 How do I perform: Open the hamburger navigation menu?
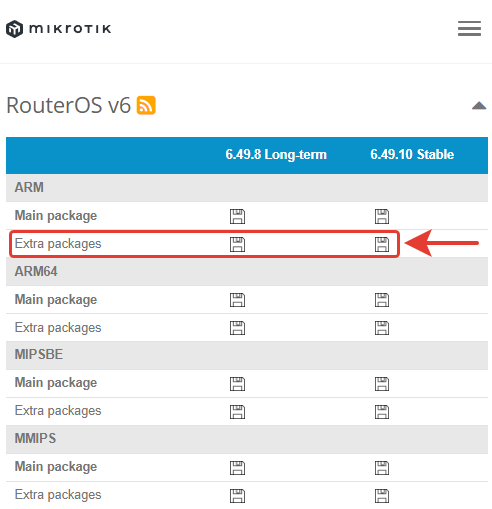pos(469,28)
